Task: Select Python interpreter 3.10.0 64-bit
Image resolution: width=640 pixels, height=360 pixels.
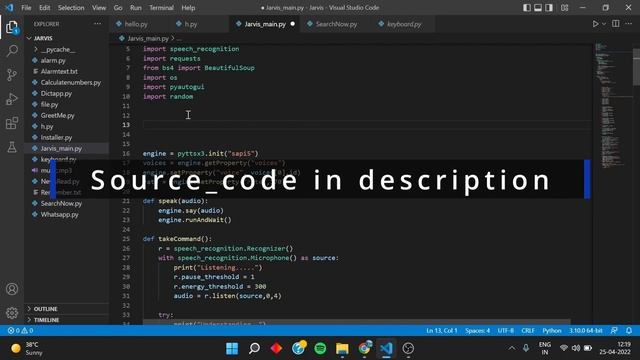Action: pyautogui.click(x=586, y=331)
